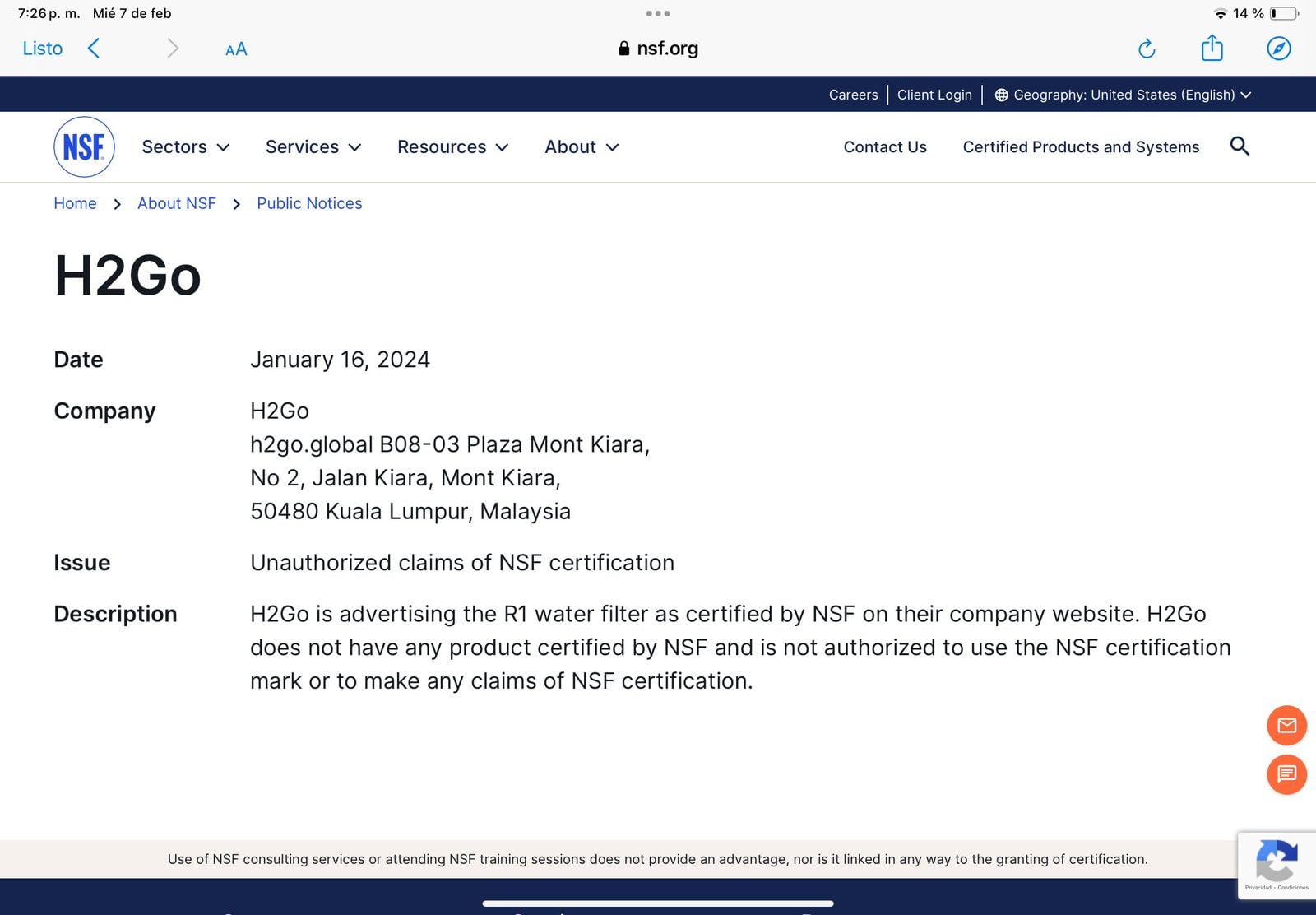Open the Geography language selector
Viewport: 1316px width, 915px height.
pos(1123,95)
